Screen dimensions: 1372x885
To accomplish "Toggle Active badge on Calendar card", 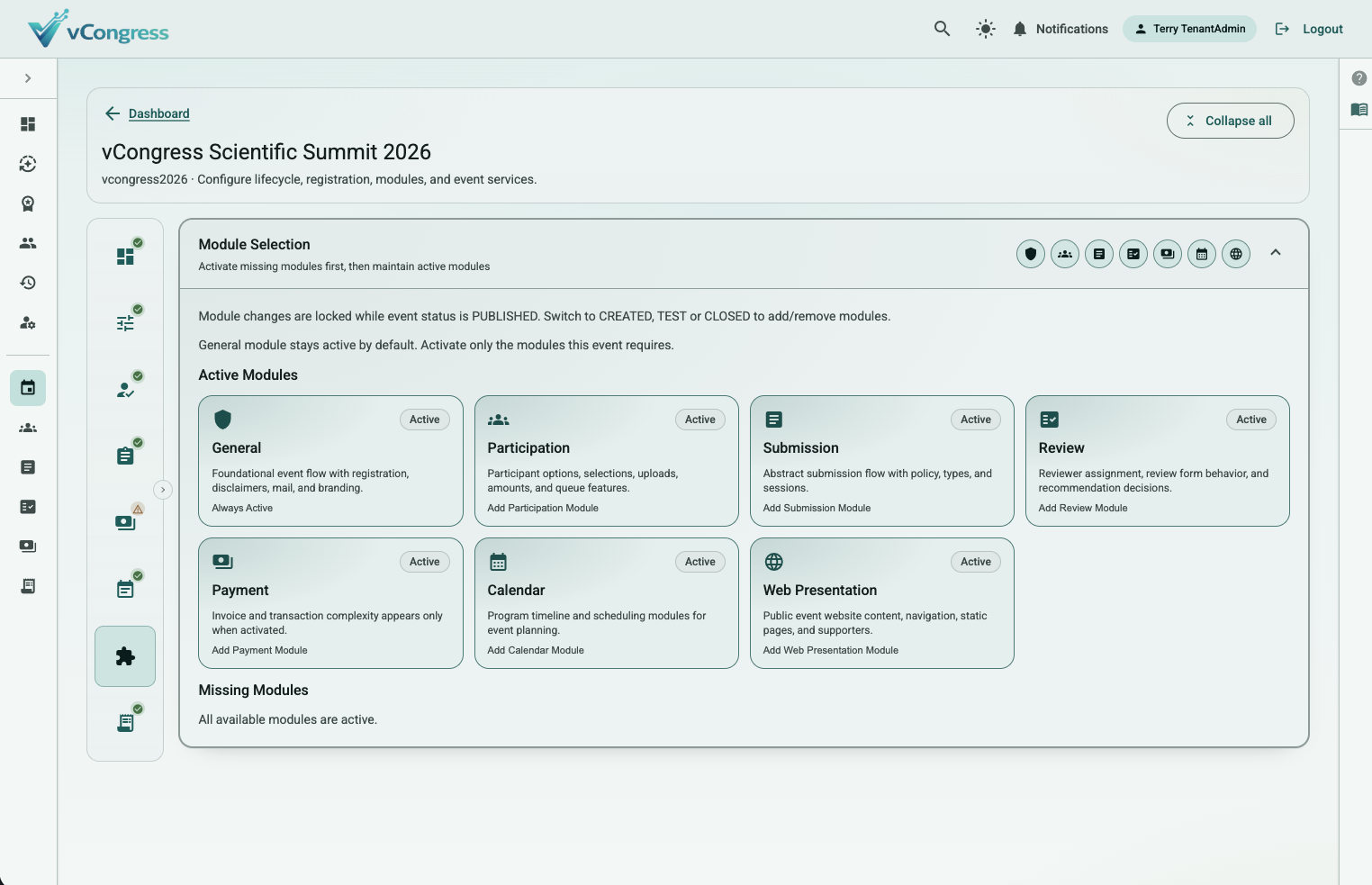I will pyautogui.click(x=700, y=562).
